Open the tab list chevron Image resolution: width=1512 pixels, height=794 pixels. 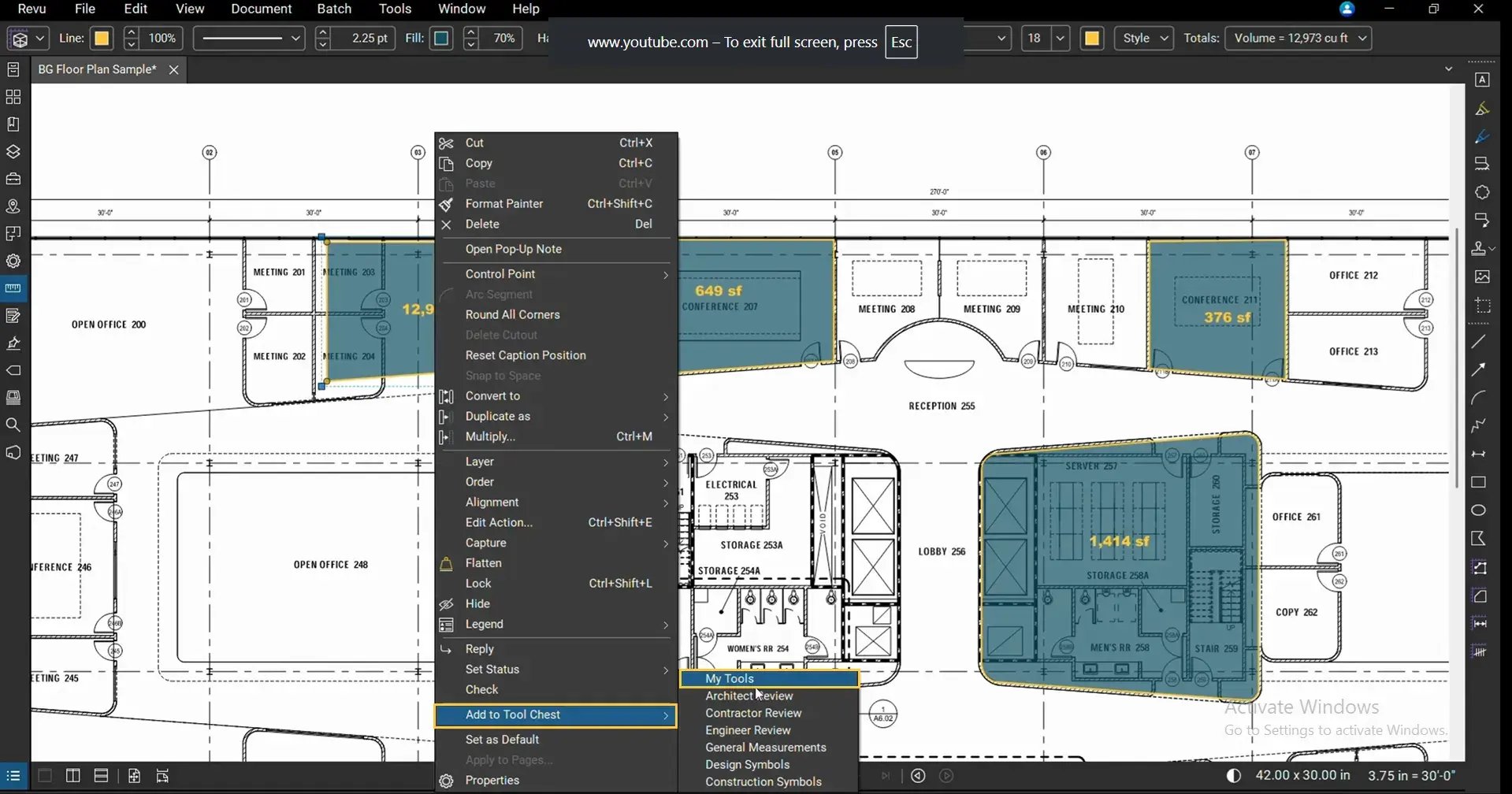[1448, 69]
